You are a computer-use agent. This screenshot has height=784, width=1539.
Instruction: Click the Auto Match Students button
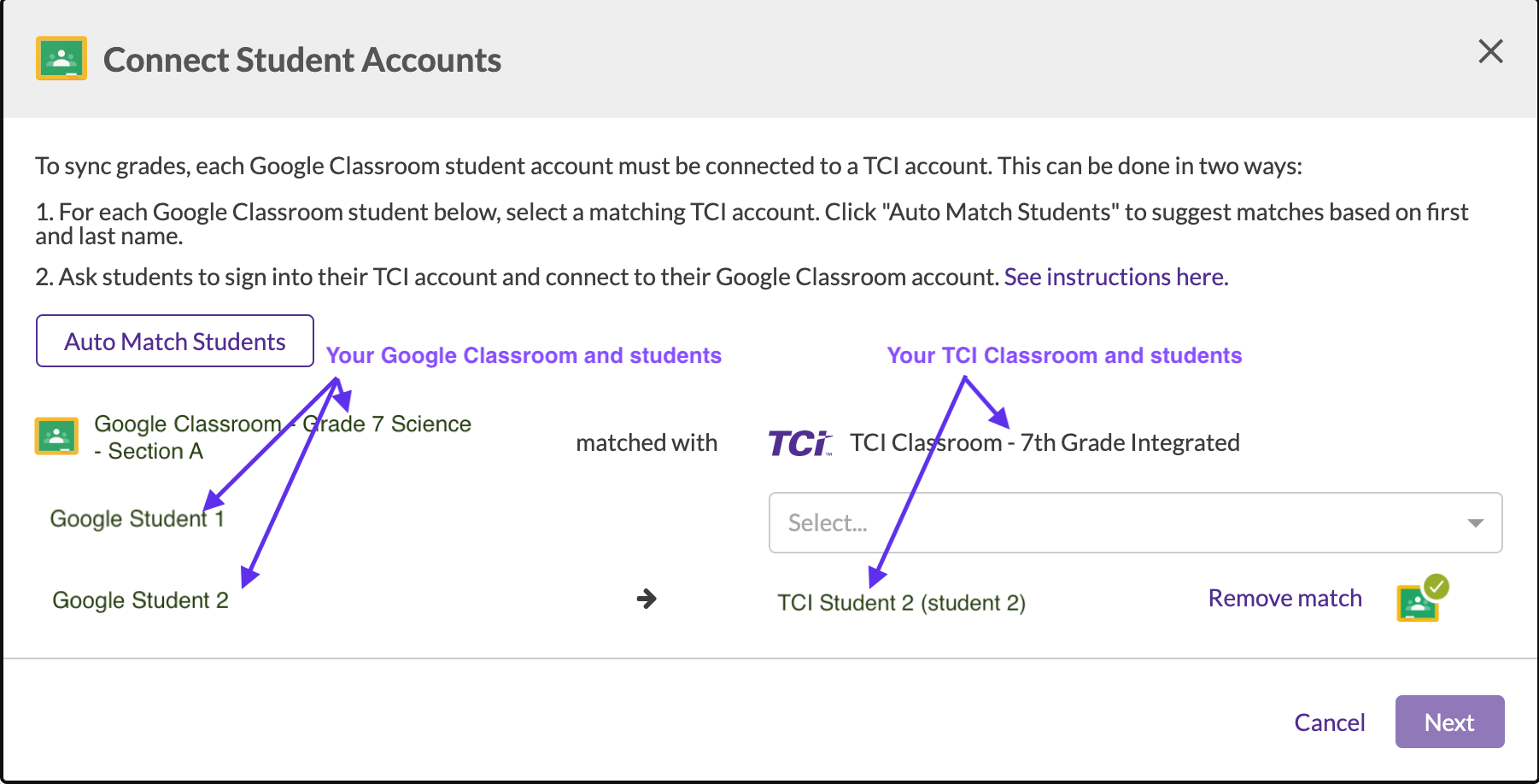[x=174, y=341]
